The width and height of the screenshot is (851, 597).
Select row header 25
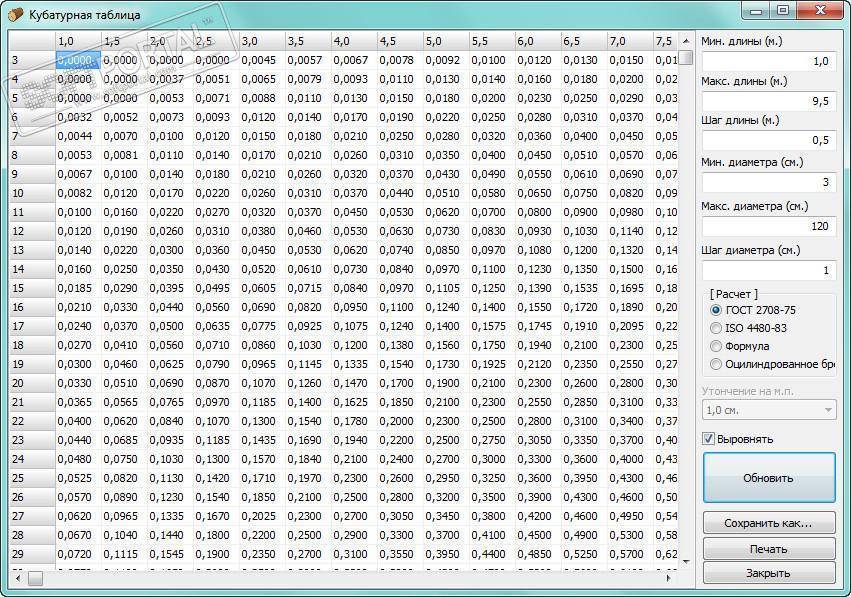pos(32,478)
